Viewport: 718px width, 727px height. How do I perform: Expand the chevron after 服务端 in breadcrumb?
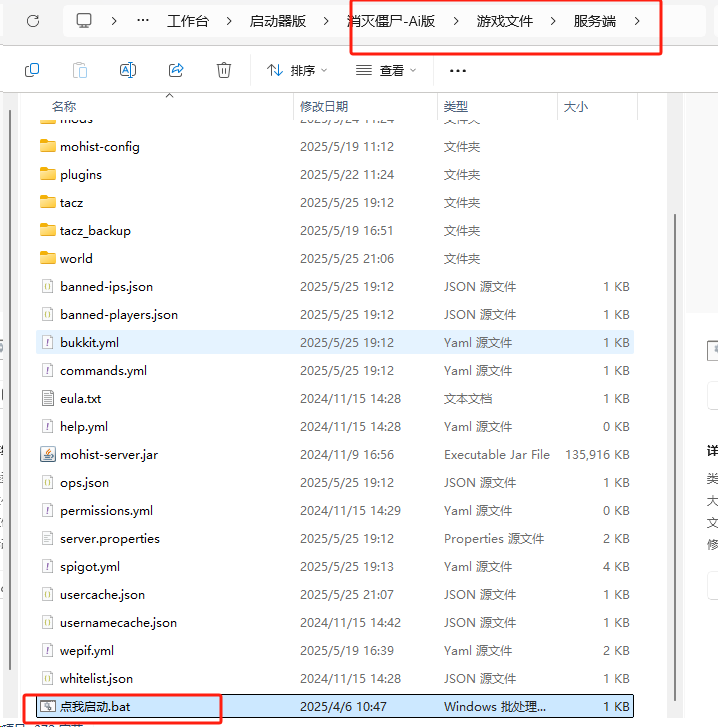tap(637, 21)
